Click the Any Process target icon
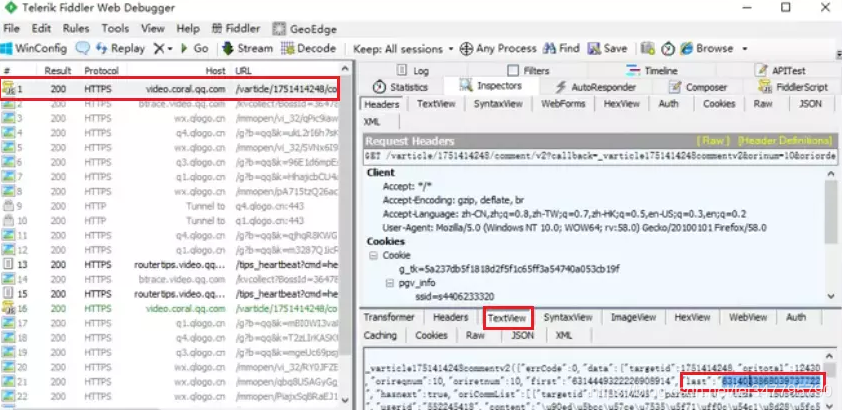The image size is (842, 410). click(x=467, y=49)
